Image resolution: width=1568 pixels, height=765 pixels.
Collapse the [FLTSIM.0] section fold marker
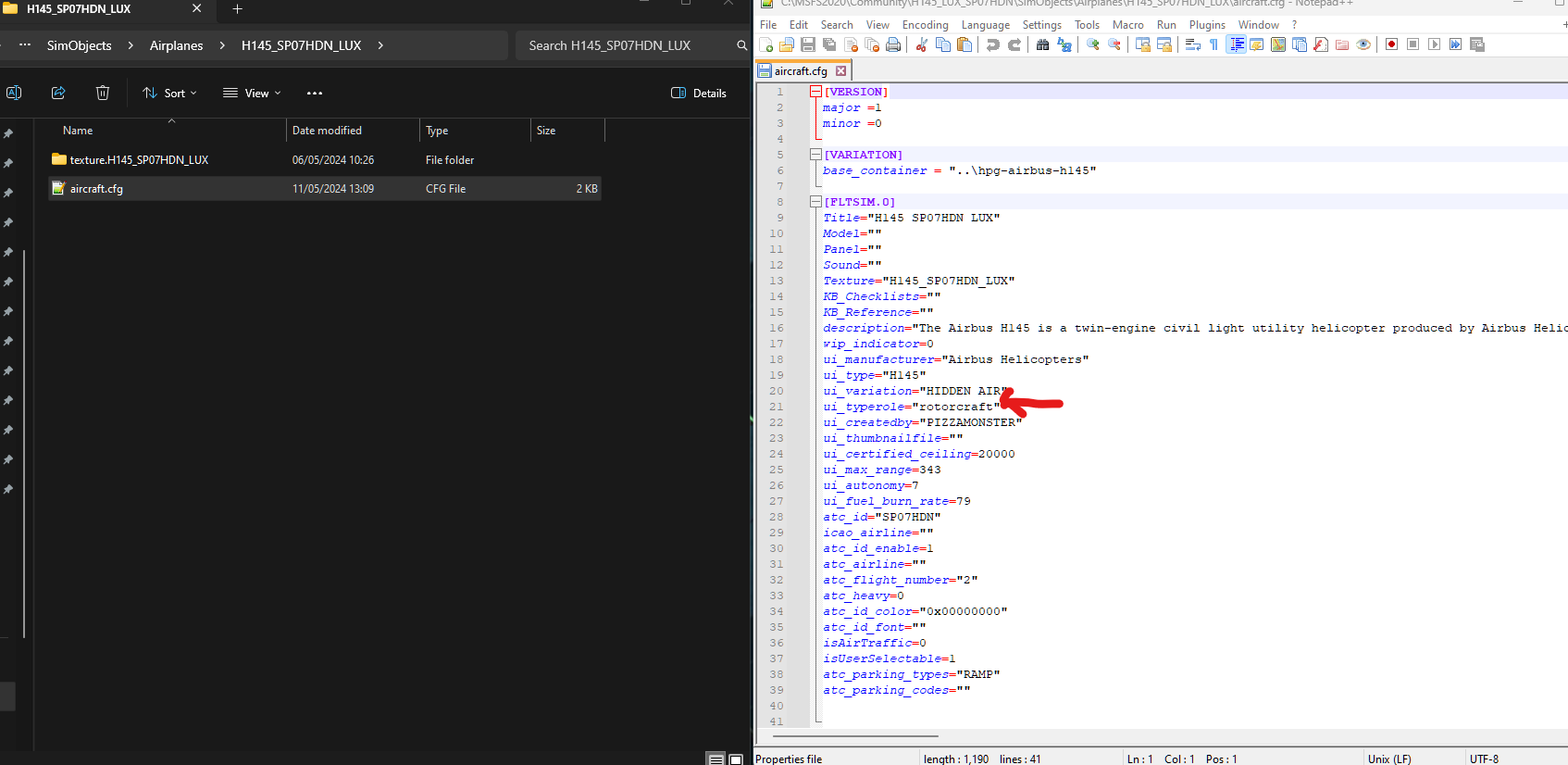click(x=815, y=202)
